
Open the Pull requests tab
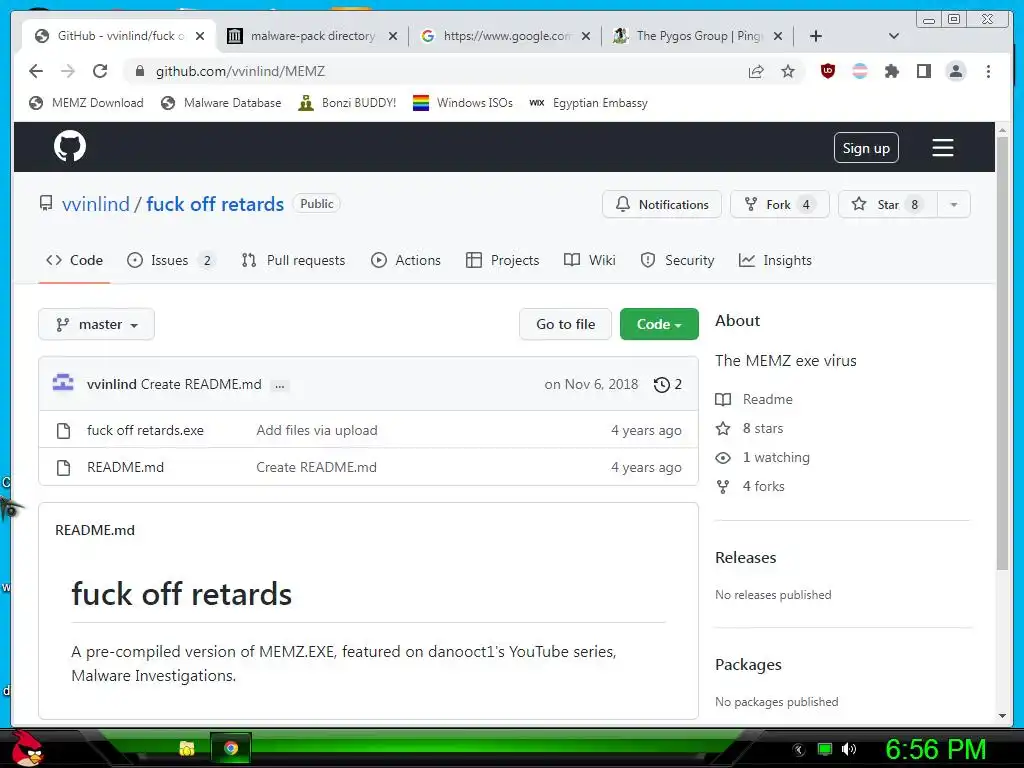click(293, 260)
